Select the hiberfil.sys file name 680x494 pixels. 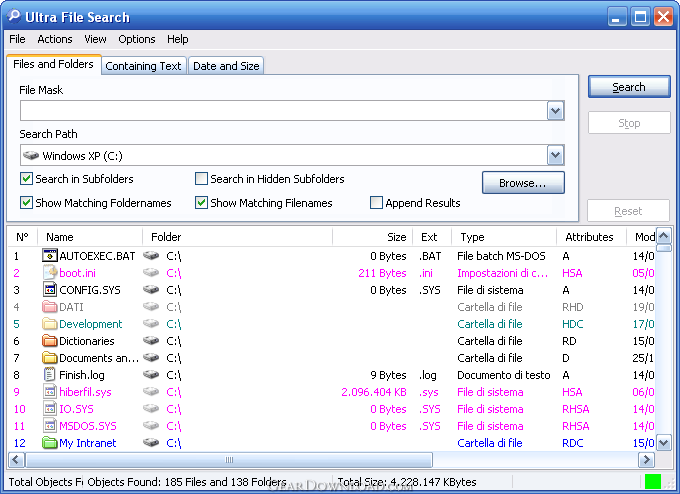point(85,392)
